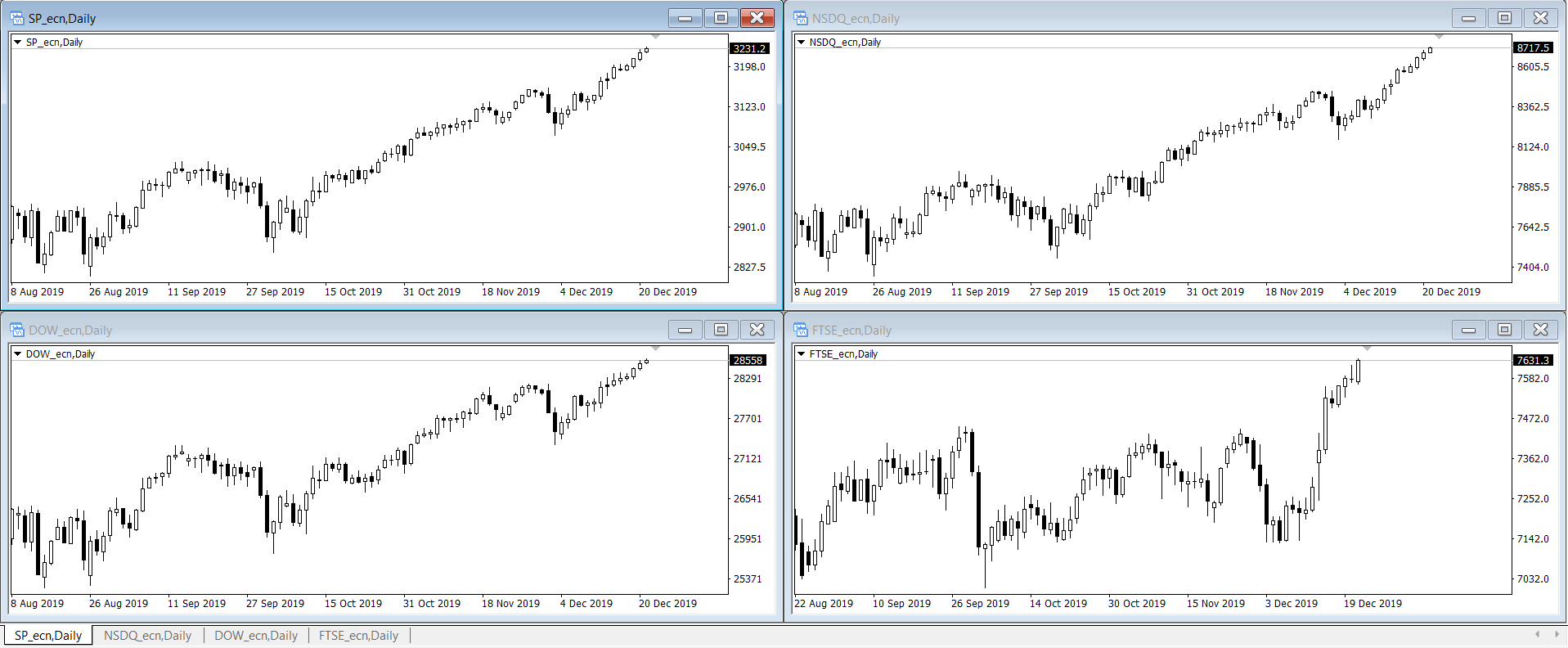The height and width of the screenshot is (648, 1568).
Task: Expand the FTSE_ecn,Daily chart label triangle
Action: pyautogui.click(x=801, y=353)
